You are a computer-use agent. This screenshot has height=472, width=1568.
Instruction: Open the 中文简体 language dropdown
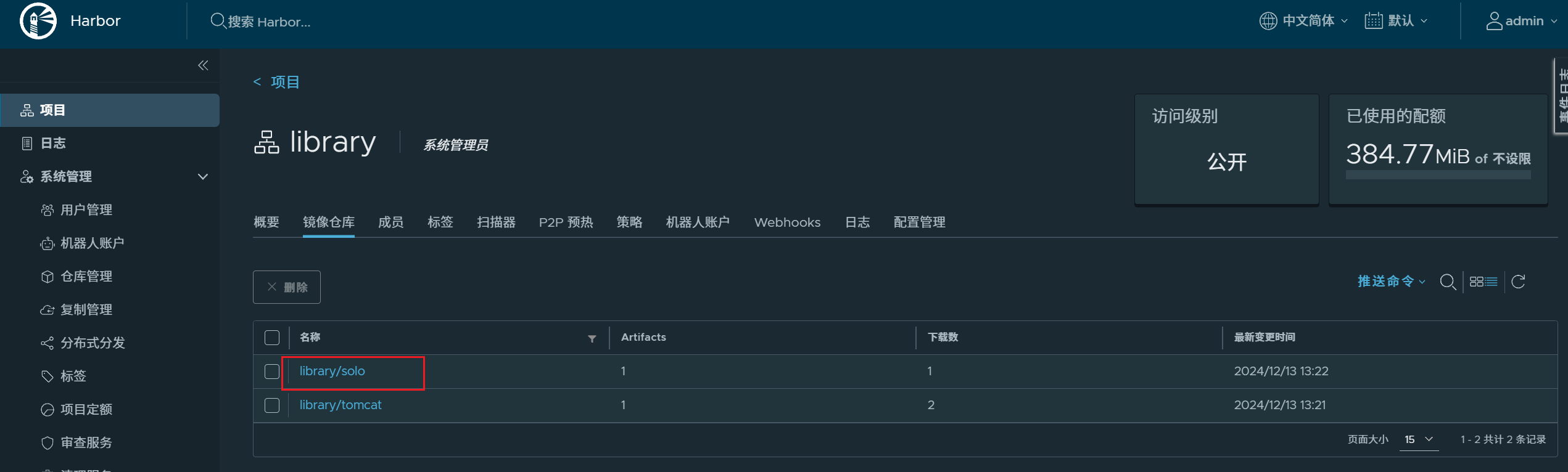(1304, 21)
